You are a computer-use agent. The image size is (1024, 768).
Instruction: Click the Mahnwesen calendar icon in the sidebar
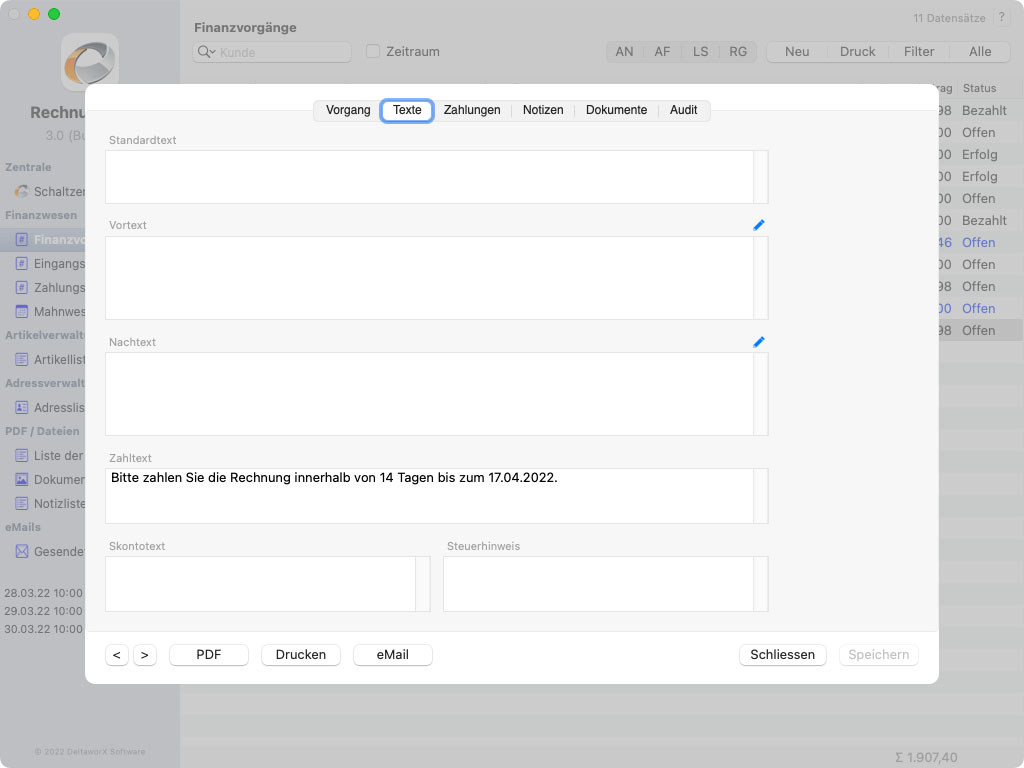click(22, 311)
